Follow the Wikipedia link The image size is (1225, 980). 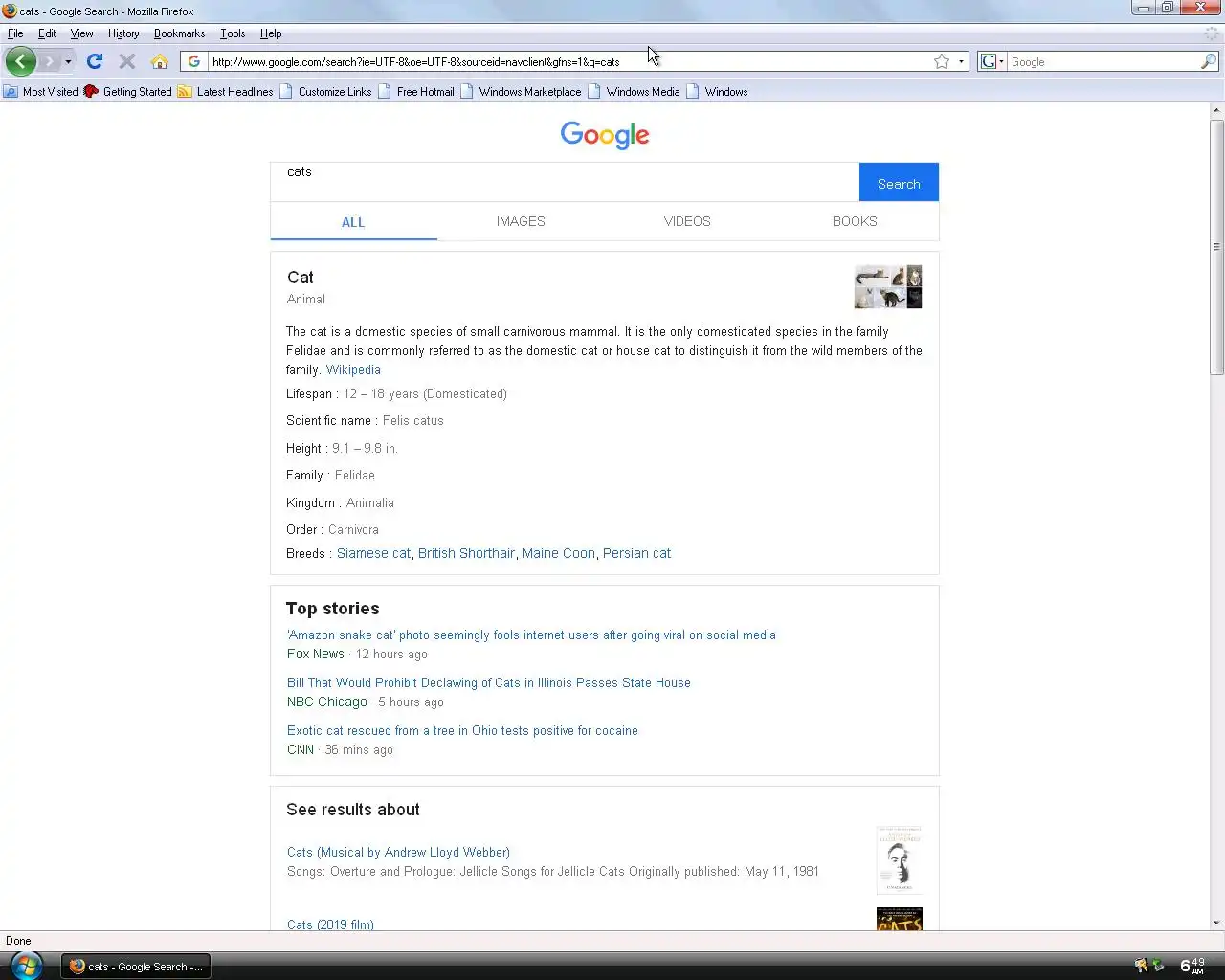pyautogui.click(x=353, y=369)
